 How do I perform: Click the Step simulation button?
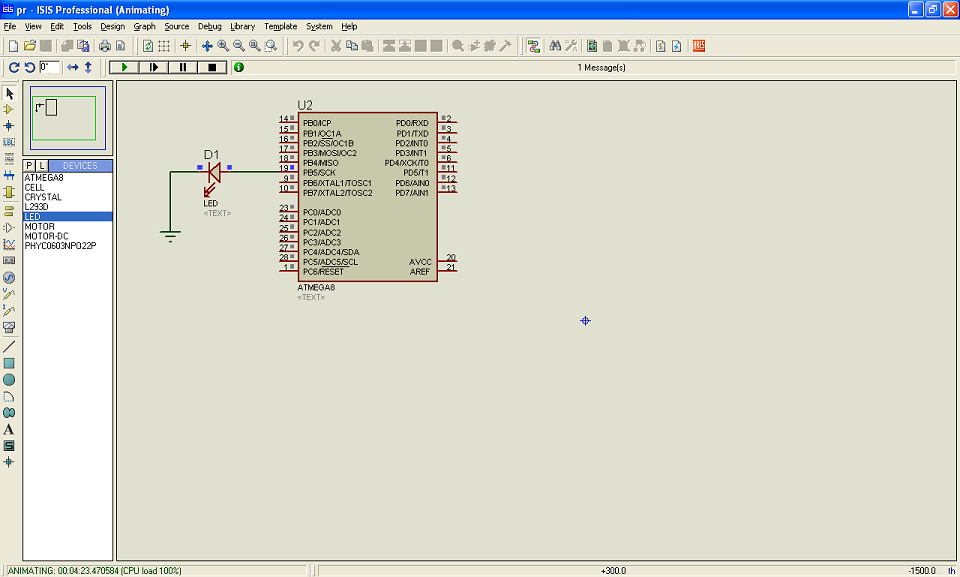click(154, 67)
